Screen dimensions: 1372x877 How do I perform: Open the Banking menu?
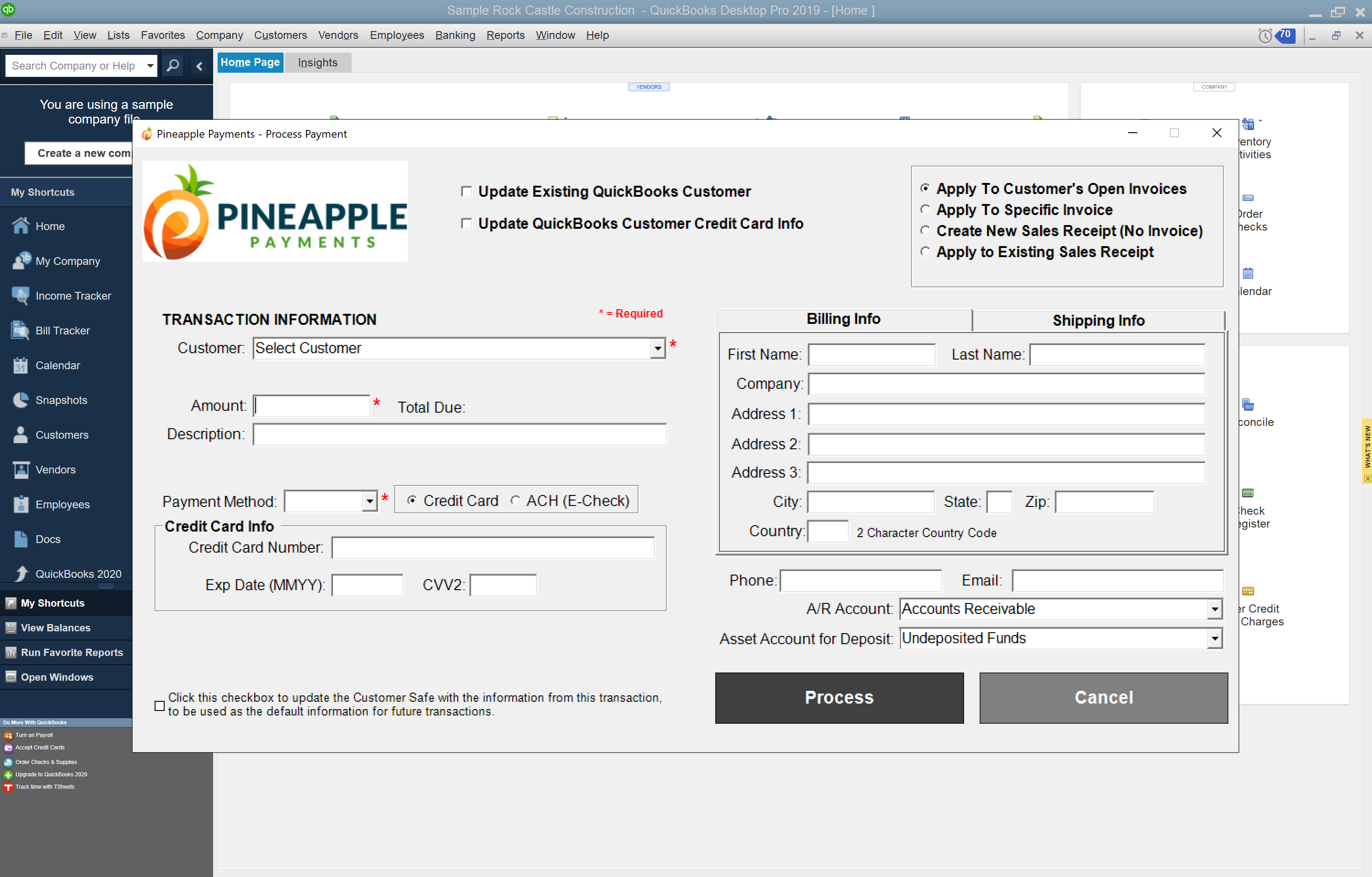[455, 35]
